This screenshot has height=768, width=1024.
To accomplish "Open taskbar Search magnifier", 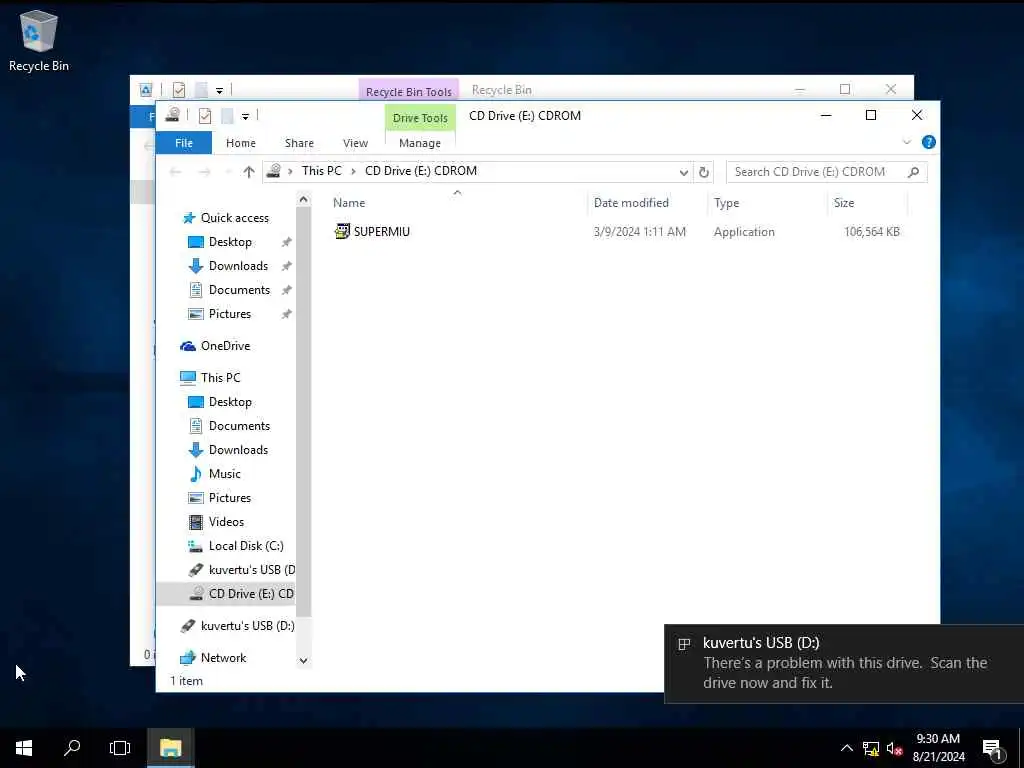I will tap(72, 748).
